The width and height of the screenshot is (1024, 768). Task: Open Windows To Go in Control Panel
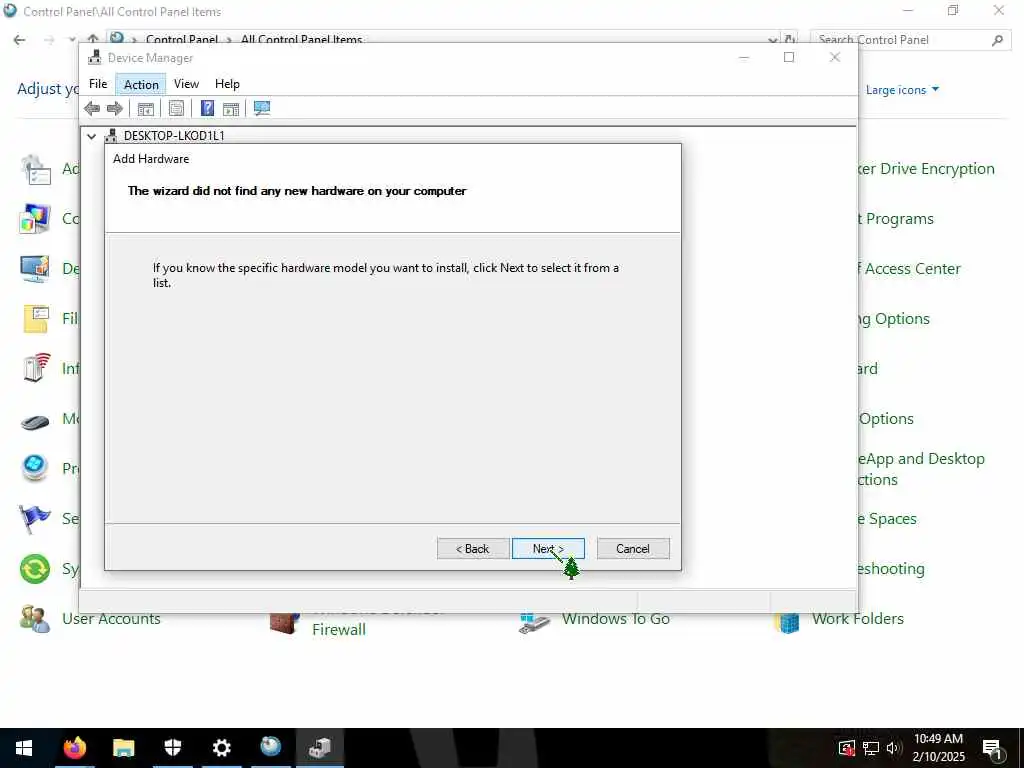tap(616, 618)
